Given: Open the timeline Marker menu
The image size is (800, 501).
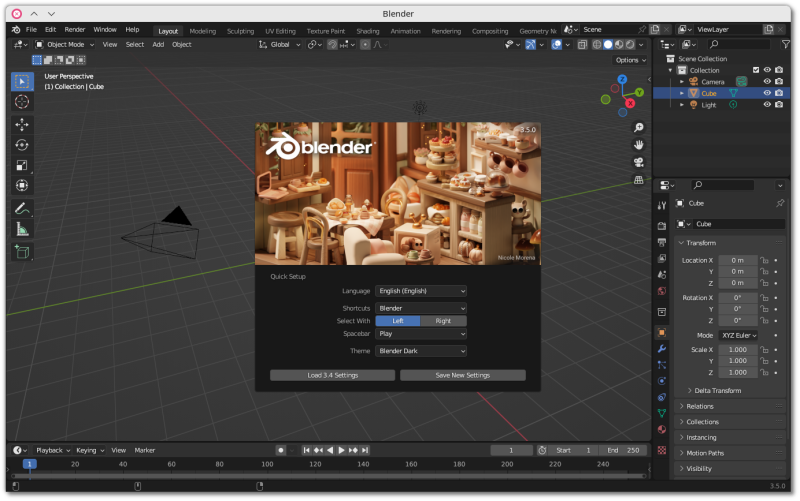Looking at the screenshot, I should click(144, 450).
